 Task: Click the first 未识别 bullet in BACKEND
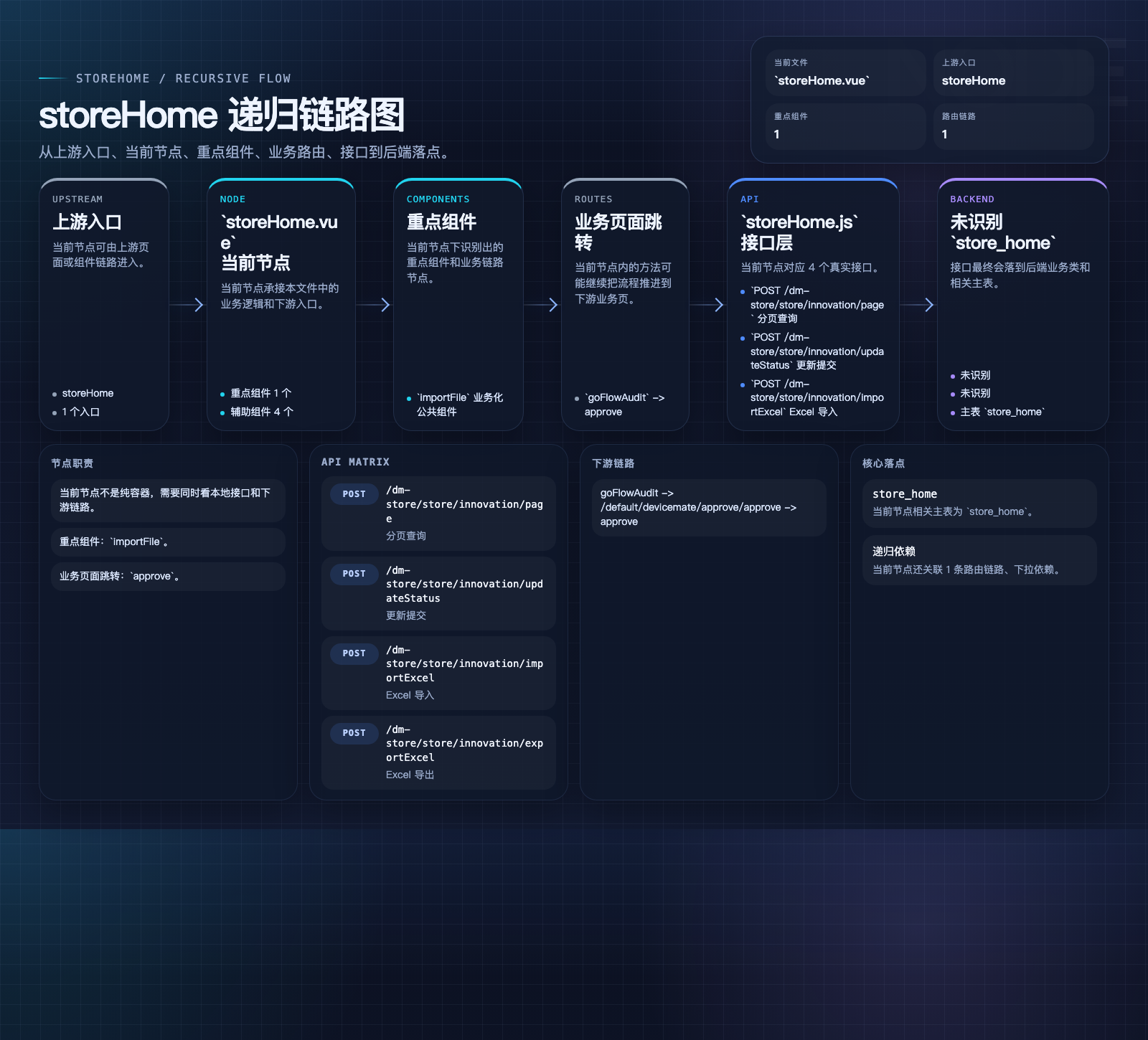(x=970, y=375)
